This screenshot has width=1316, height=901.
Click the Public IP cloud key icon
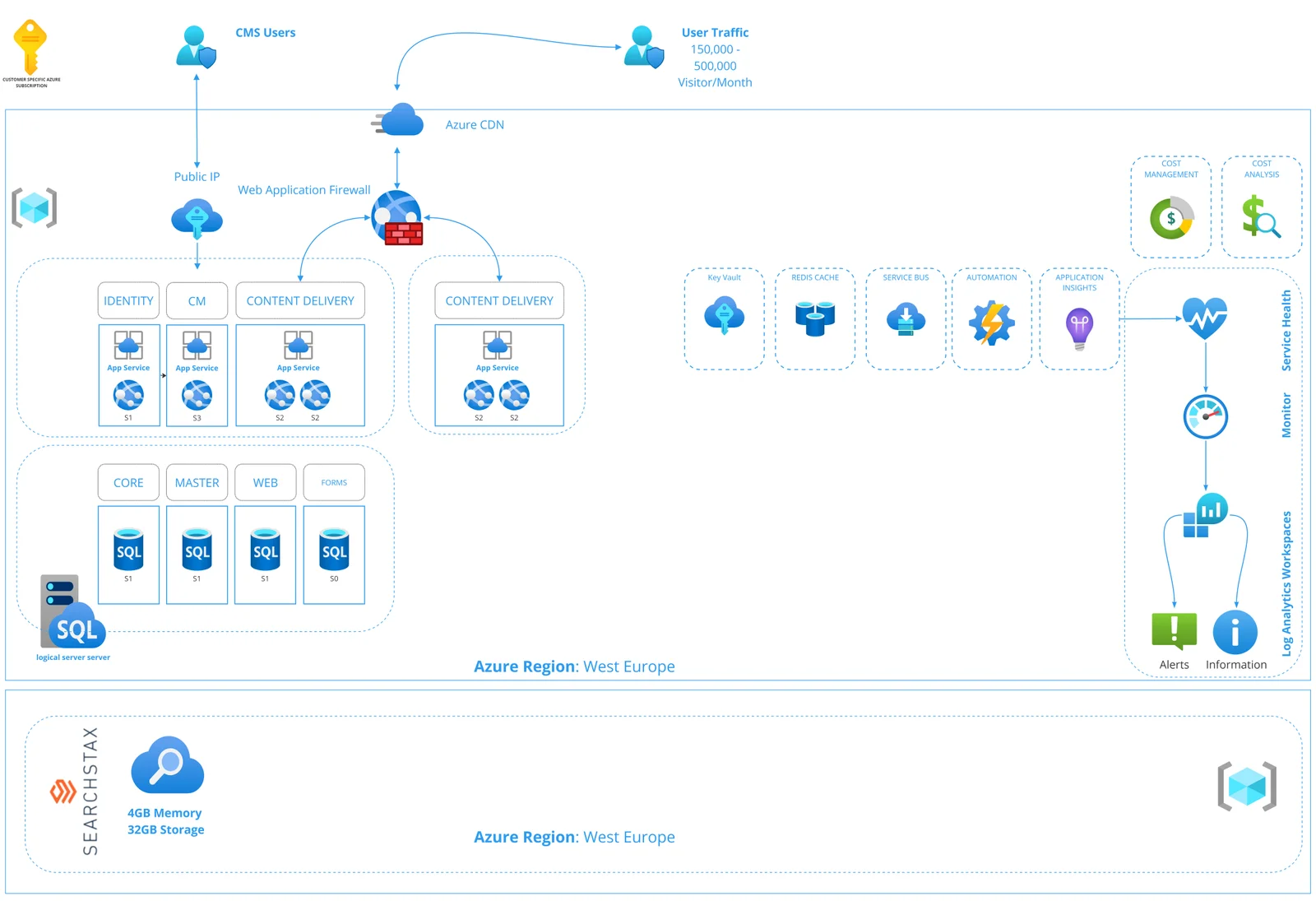197,219
